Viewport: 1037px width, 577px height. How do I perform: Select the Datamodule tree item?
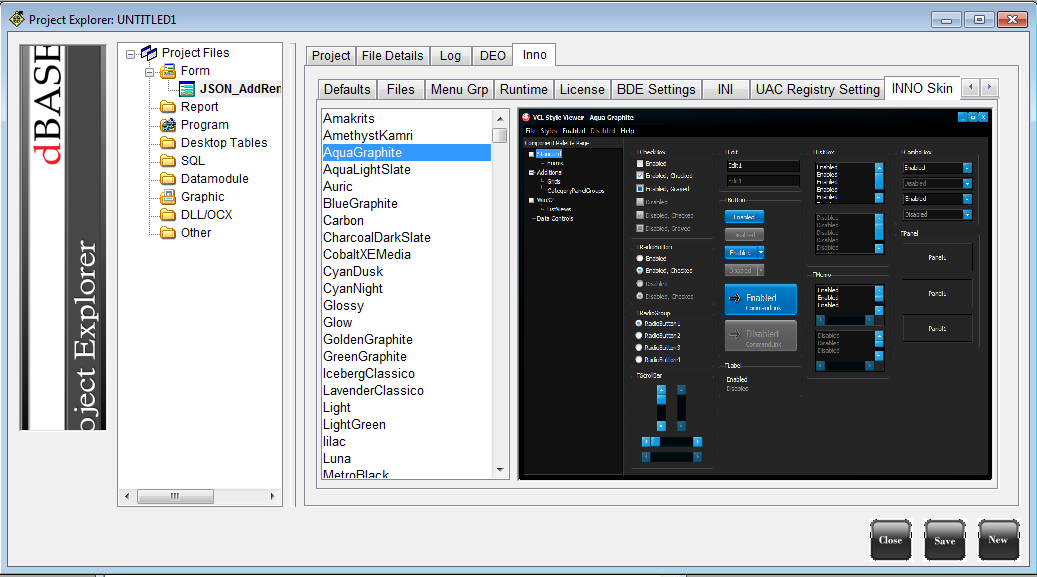click(215, 179)
